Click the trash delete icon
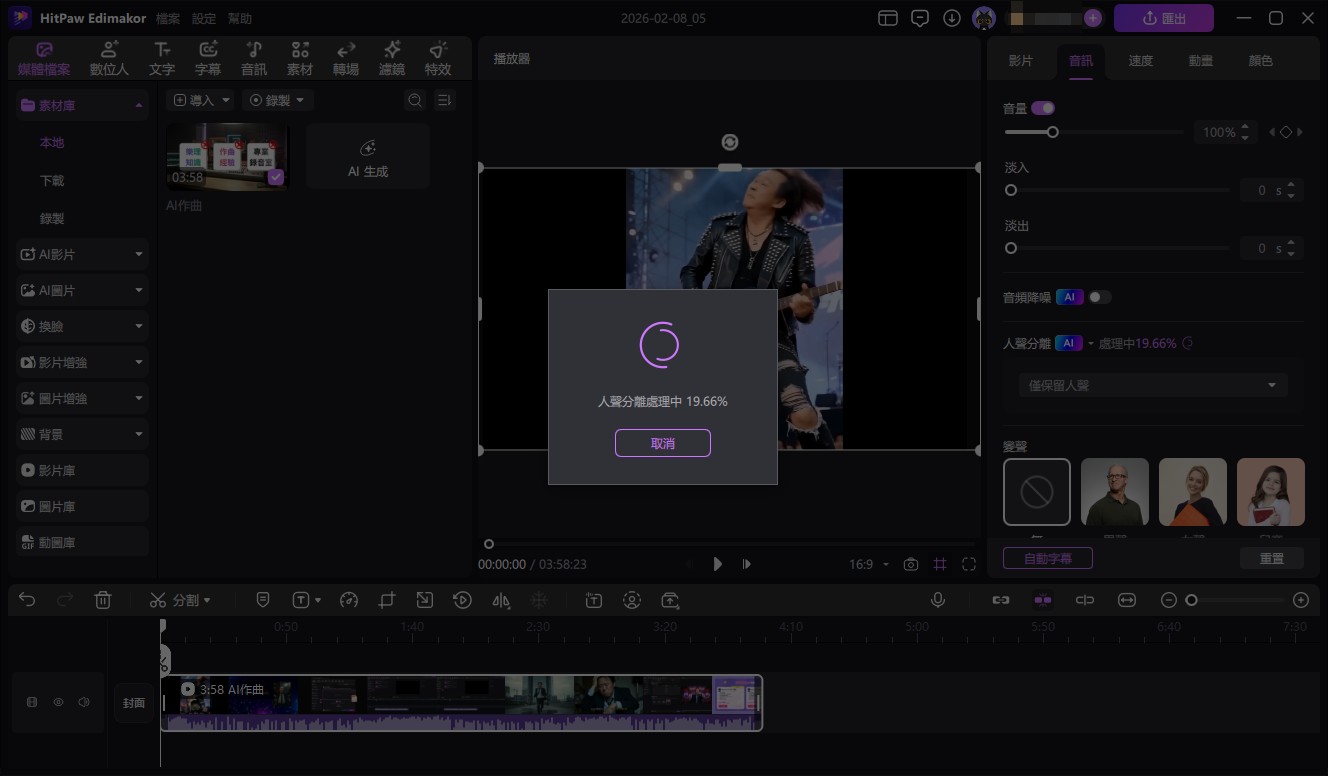 (103, 600)
